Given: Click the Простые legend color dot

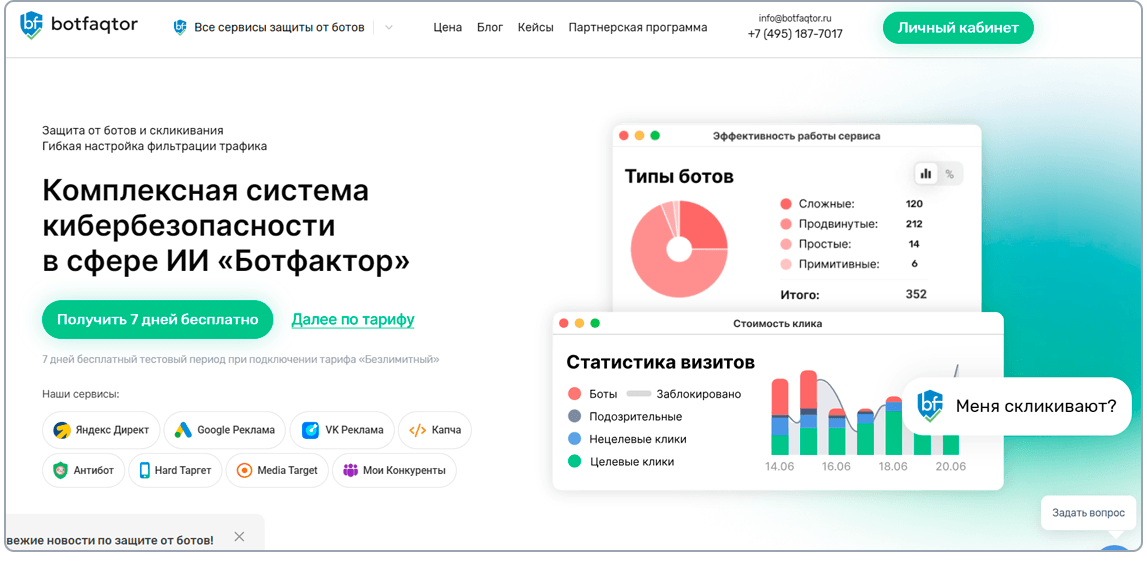Looking at the screenshot, I should tap(786, 244).
